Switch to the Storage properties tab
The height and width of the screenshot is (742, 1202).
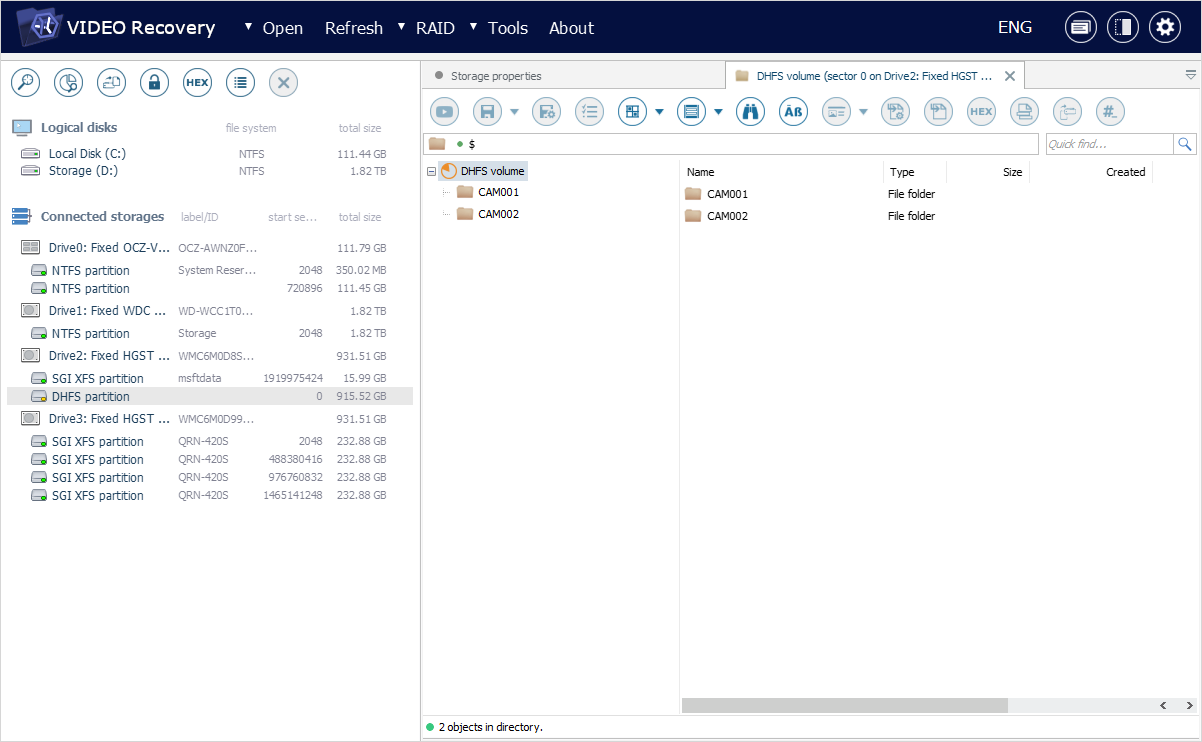[495, 76]
